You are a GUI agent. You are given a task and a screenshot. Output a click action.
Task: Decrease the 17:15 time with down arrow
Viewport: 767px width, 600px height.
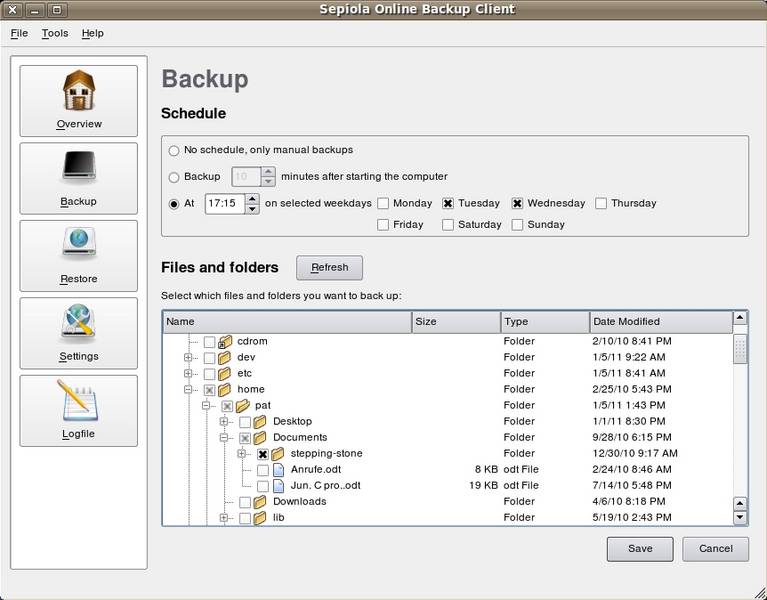[252, 209]
